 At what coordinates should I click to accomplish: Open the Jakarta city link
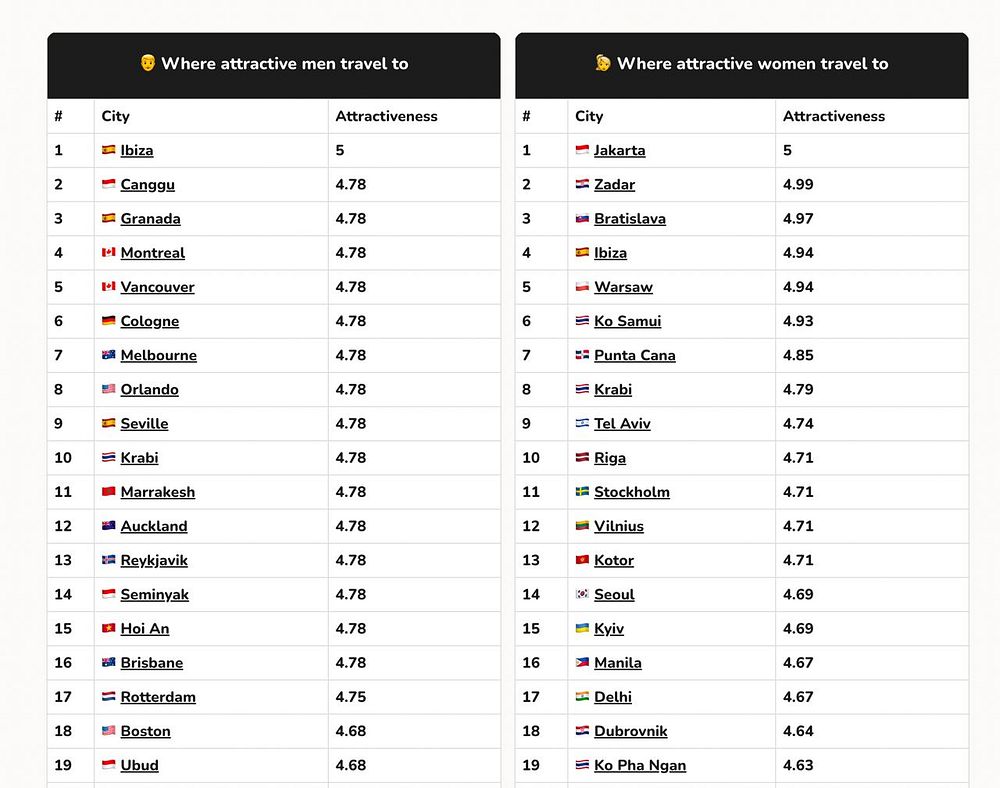pos(619,150)
